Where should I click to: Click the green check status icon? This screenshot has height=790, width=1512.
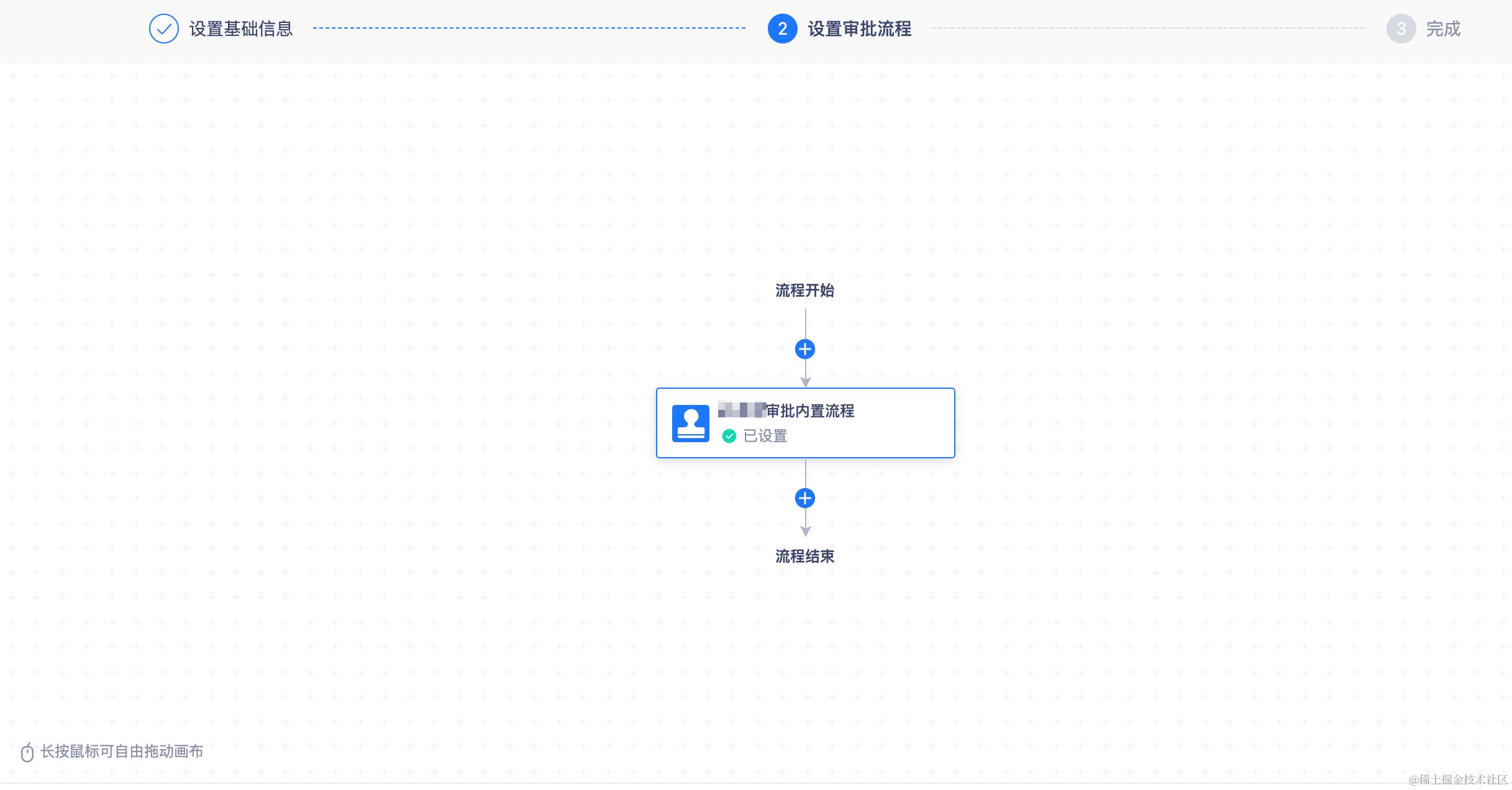(x=729, y=436)
